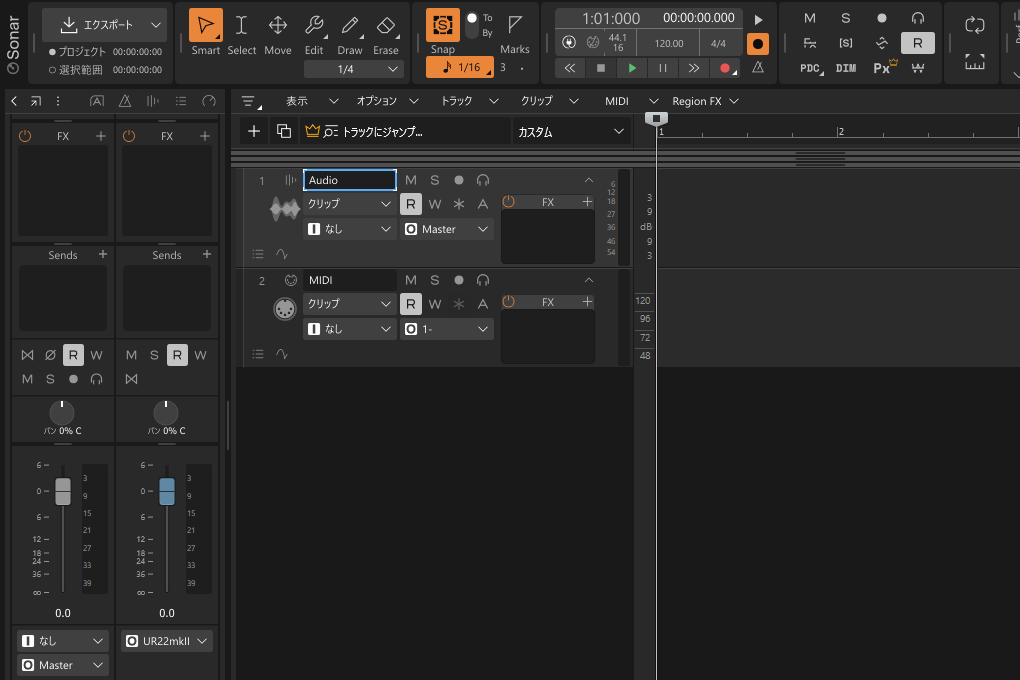The width and height of the screenshot is (1020, 680).
Task: Click the transport Record button
Action: (724, 68)
